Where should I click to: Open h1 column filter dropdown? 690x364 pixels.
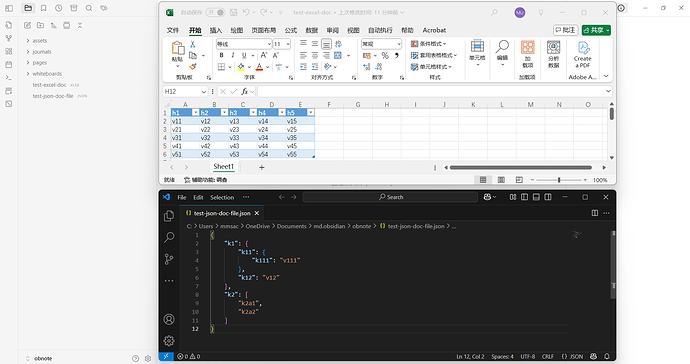click(x=195, y=113)
